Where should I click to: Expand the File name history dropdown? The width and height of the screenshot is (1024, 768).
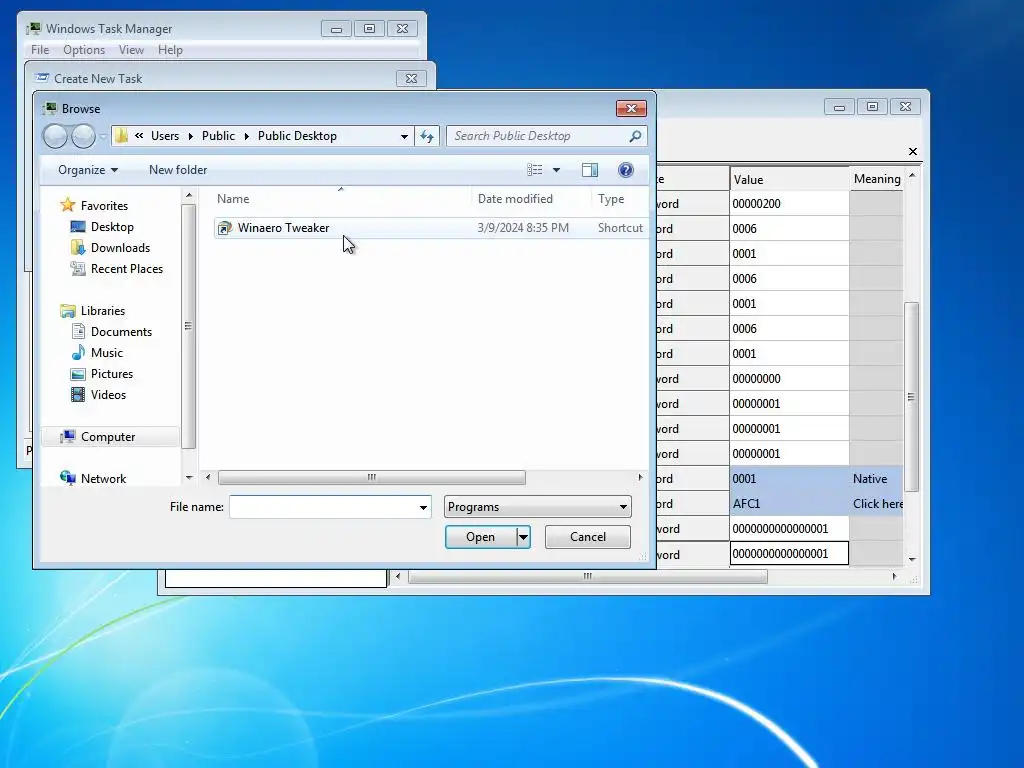click(423, 507)
